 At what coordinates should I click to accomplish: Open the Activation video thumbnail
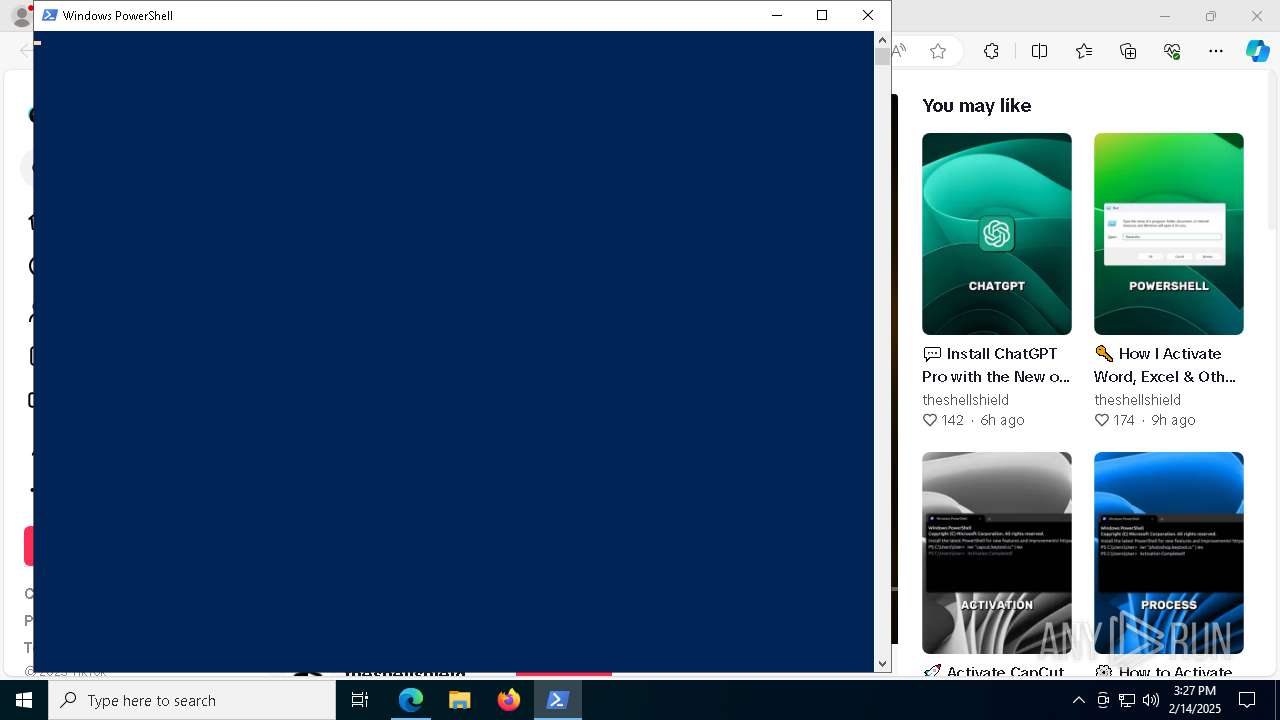click(996, 553)
